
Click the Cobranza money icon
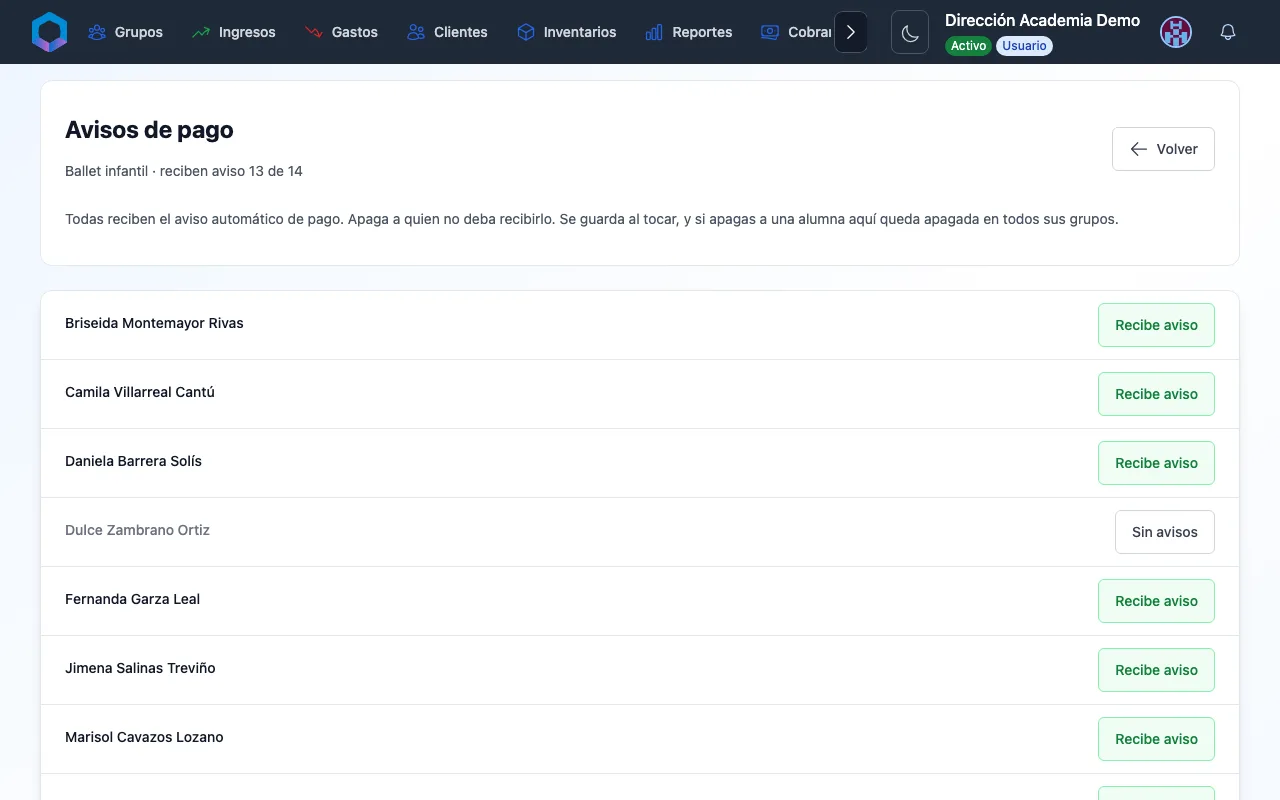[x=770, y=32]
